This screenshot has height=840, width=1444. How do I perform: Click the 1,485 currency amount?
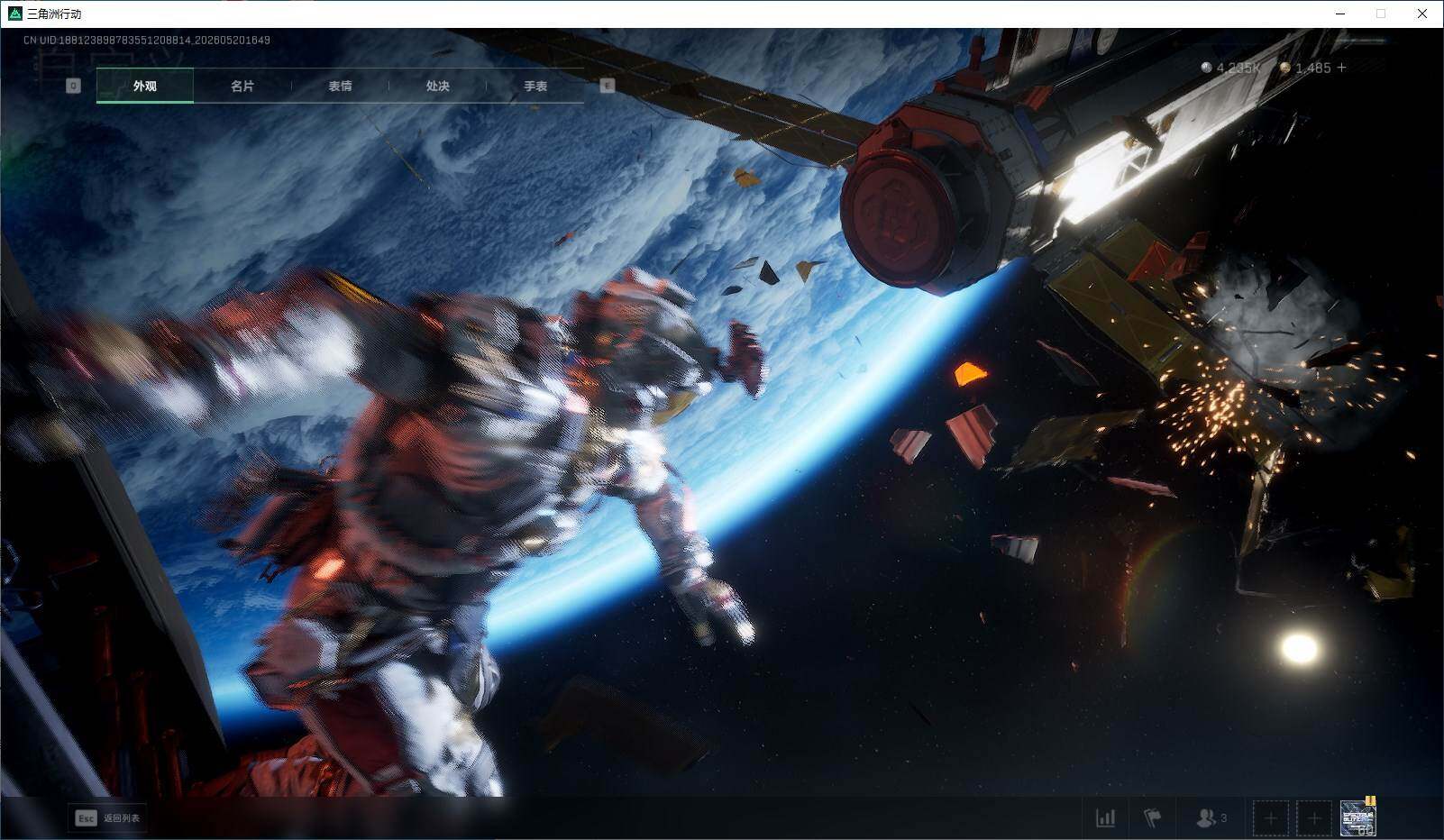pos(1313,68)
